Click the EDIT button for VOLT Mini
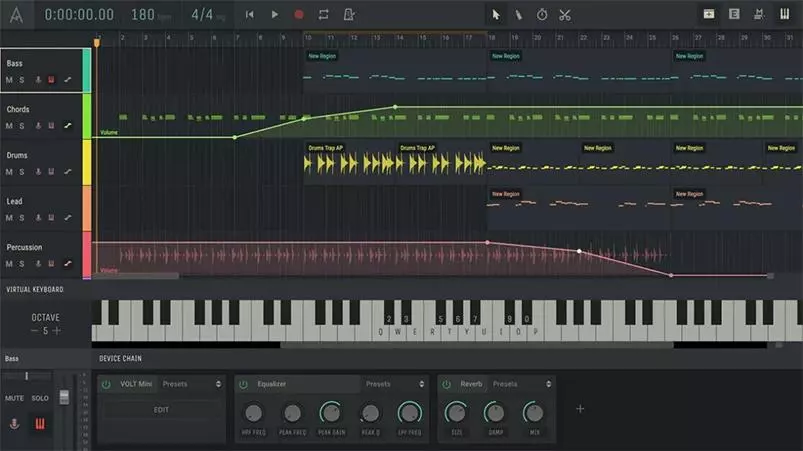The width and height of the screenshot is (803, 451). click(x=161, y=410)
